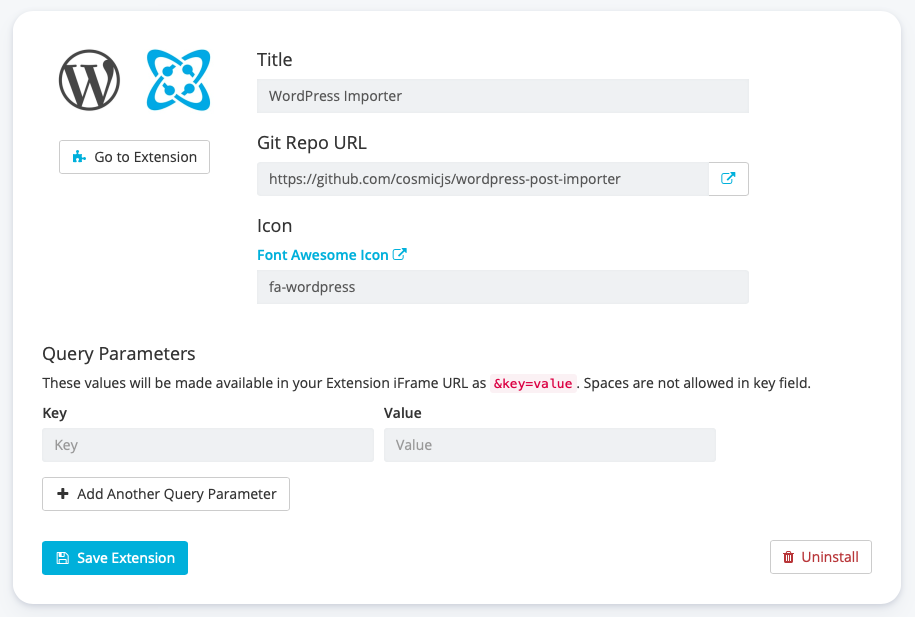Select the Icon field containing fa-wordpress
Image resolution: width=915 pixels, height=617 pixels.
[x=502, y=287]
